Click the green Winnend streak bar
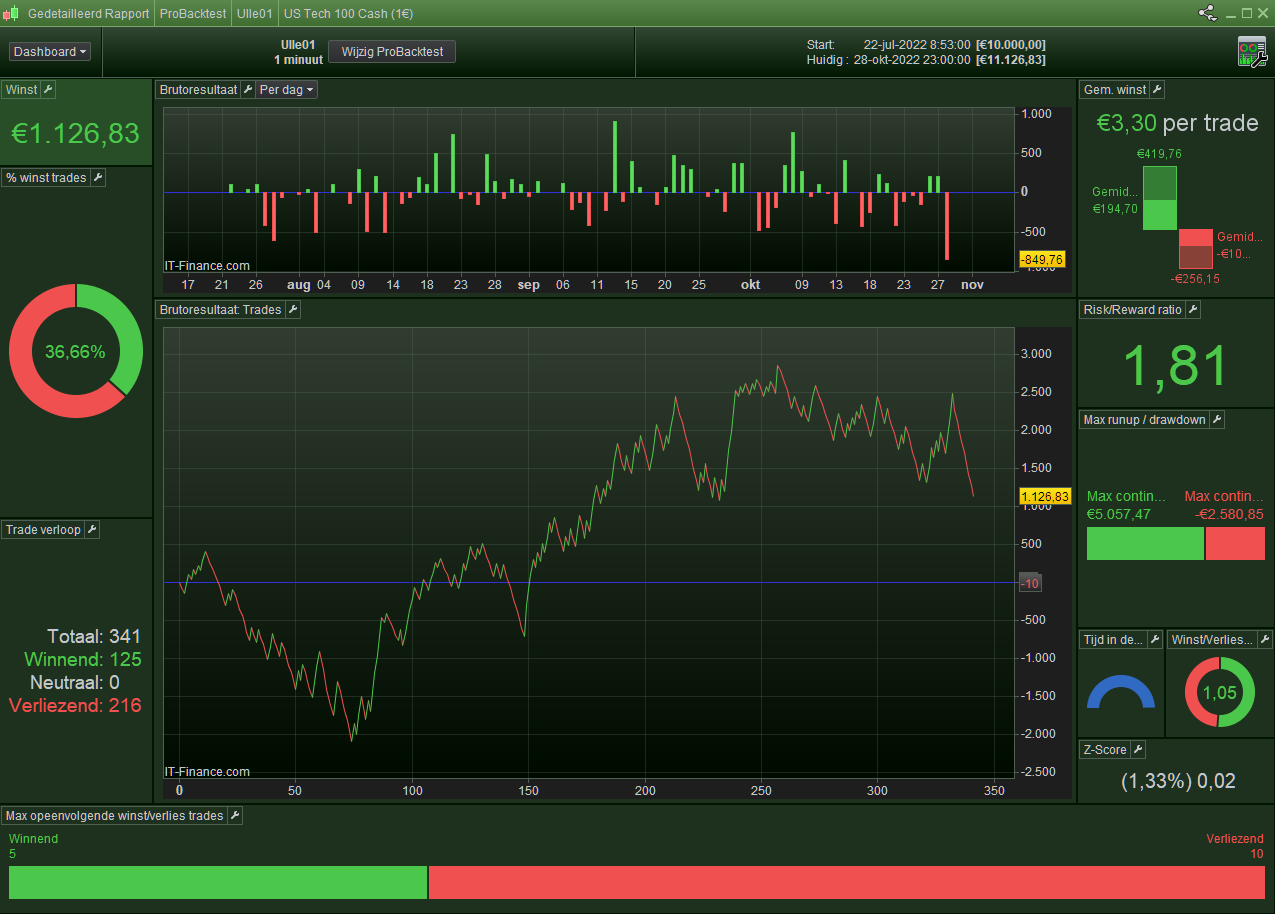The height and width of the screenshot is (914, 1275). click(218, 882)
